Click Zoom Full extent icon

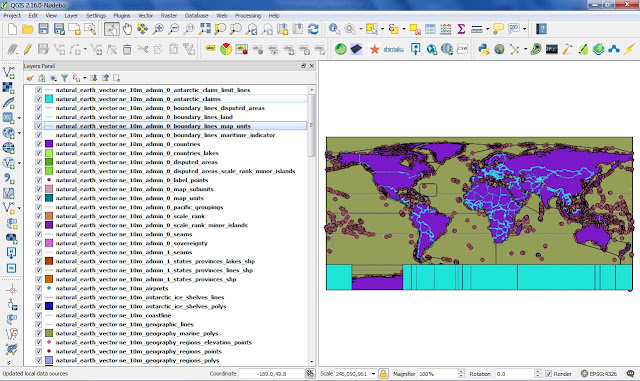[205, 29]
